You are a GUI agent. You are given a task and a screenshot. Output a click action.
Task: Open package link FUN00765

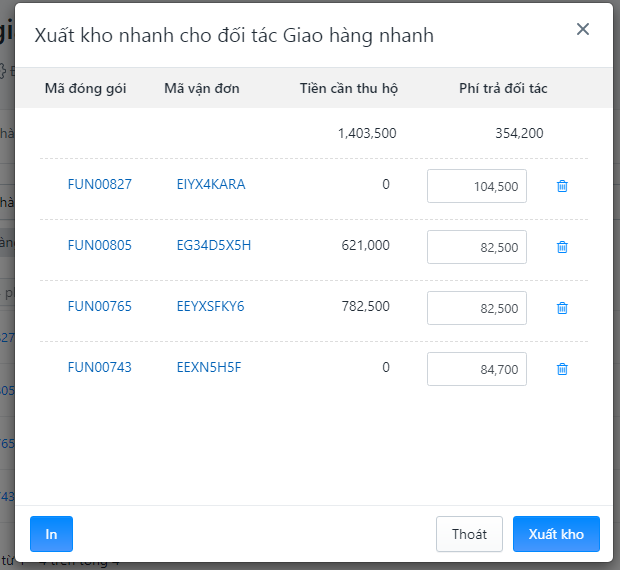[100, 306]
